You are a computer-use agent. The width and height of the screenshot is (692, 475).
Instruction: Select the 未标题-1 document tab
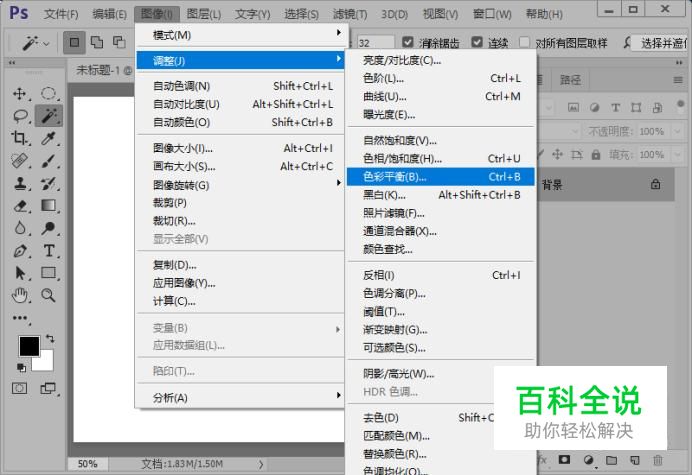104,70
